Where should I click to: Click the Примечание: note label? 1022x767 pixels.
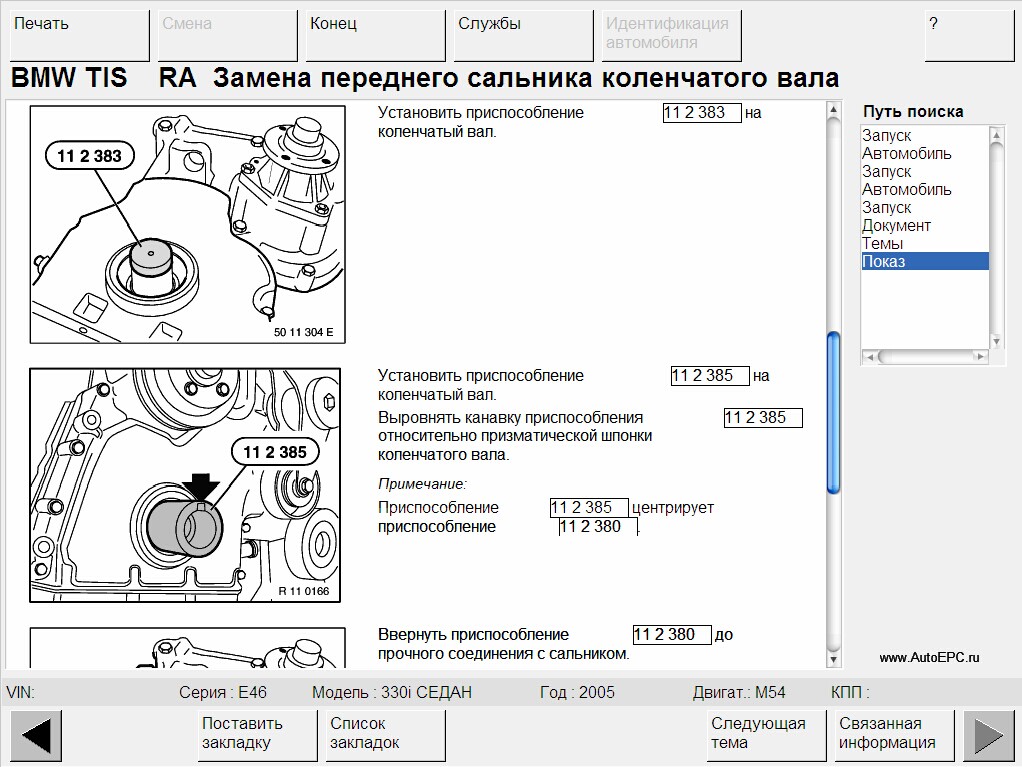422,484
